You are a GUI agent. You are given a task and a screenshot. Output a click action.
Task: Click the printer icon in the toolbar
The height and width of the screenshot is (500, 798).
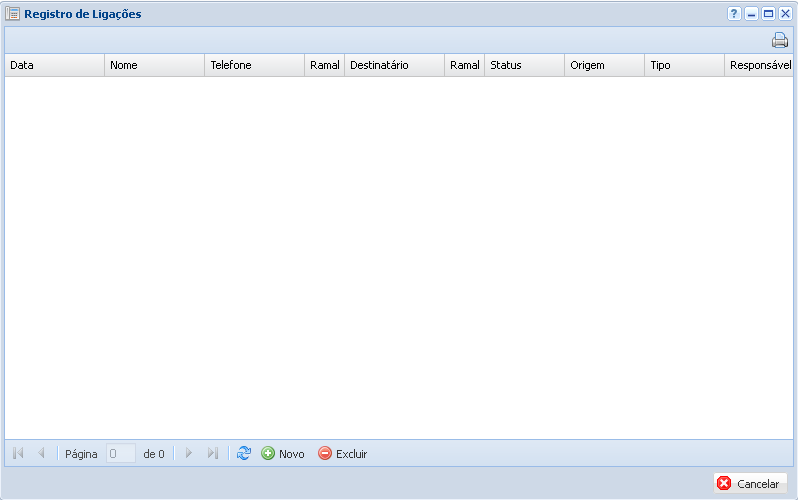[x=779, y=41]
